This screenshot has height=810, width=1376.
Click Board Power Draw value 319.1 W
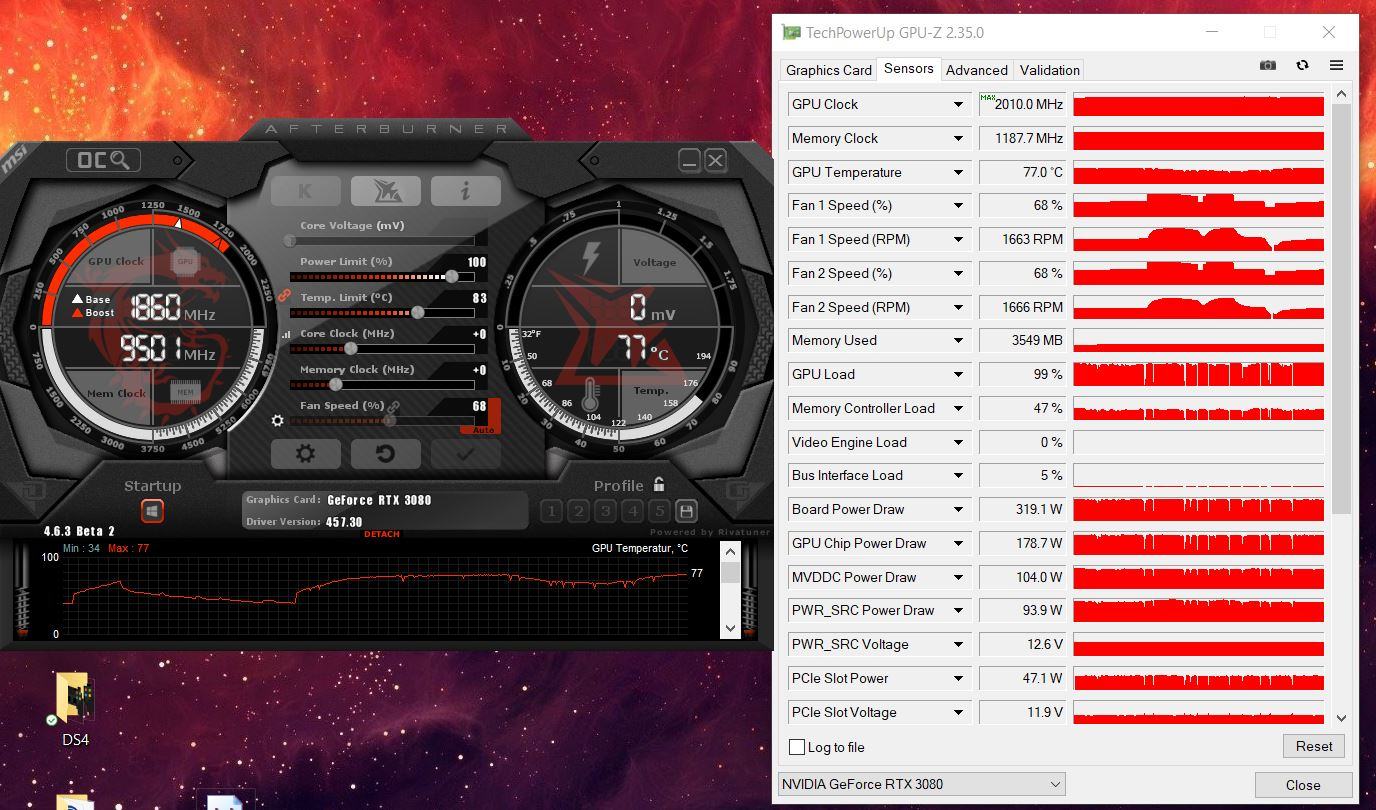[x=1022, y=509]
